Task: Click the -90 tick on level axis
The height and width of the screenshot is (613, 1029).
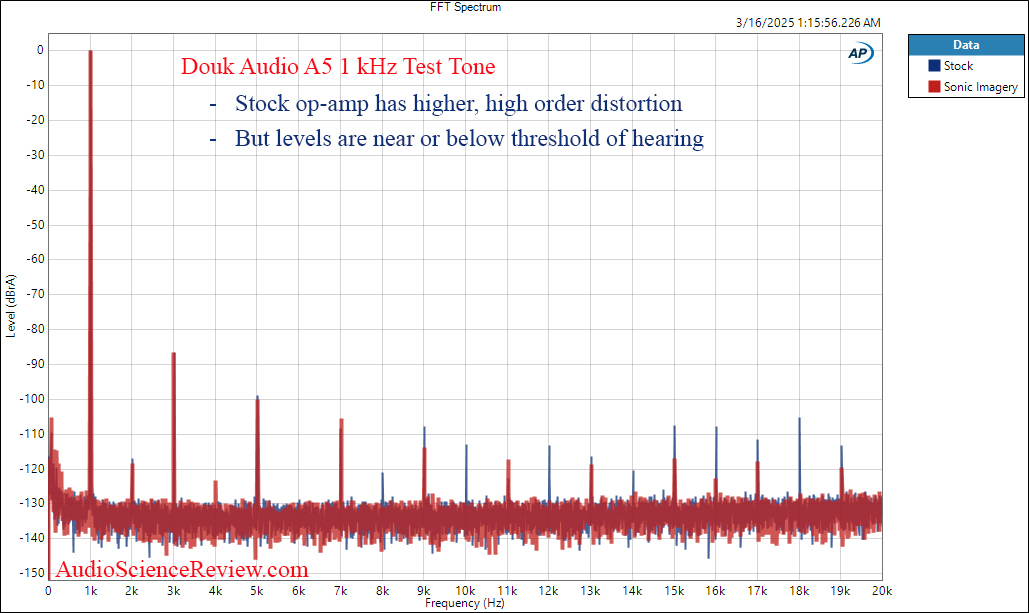Action: [35, 364]
